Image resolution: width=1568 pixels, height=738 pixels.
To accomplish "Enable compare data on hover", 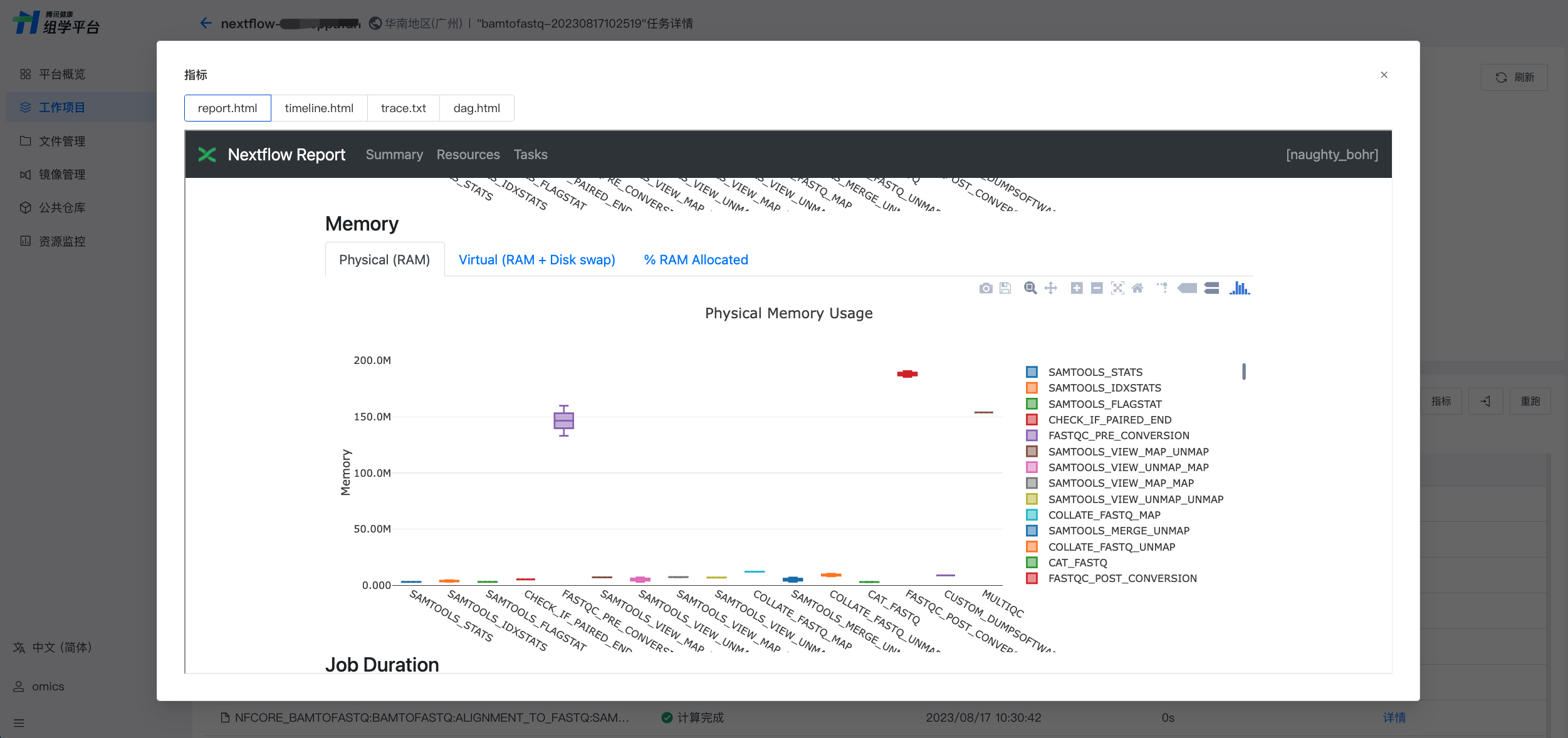I will (1211, 288).
